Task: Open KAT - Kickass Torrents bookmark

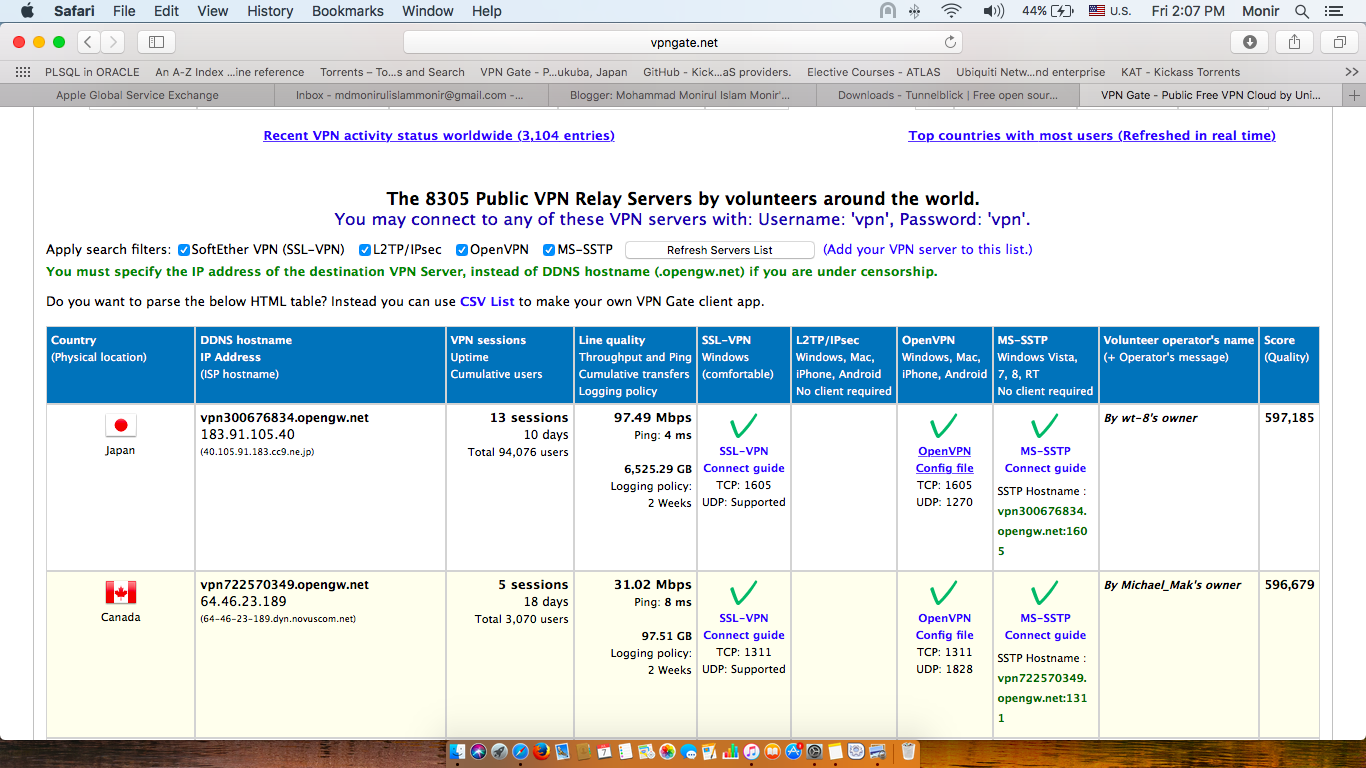Action: coord(1180,72)
